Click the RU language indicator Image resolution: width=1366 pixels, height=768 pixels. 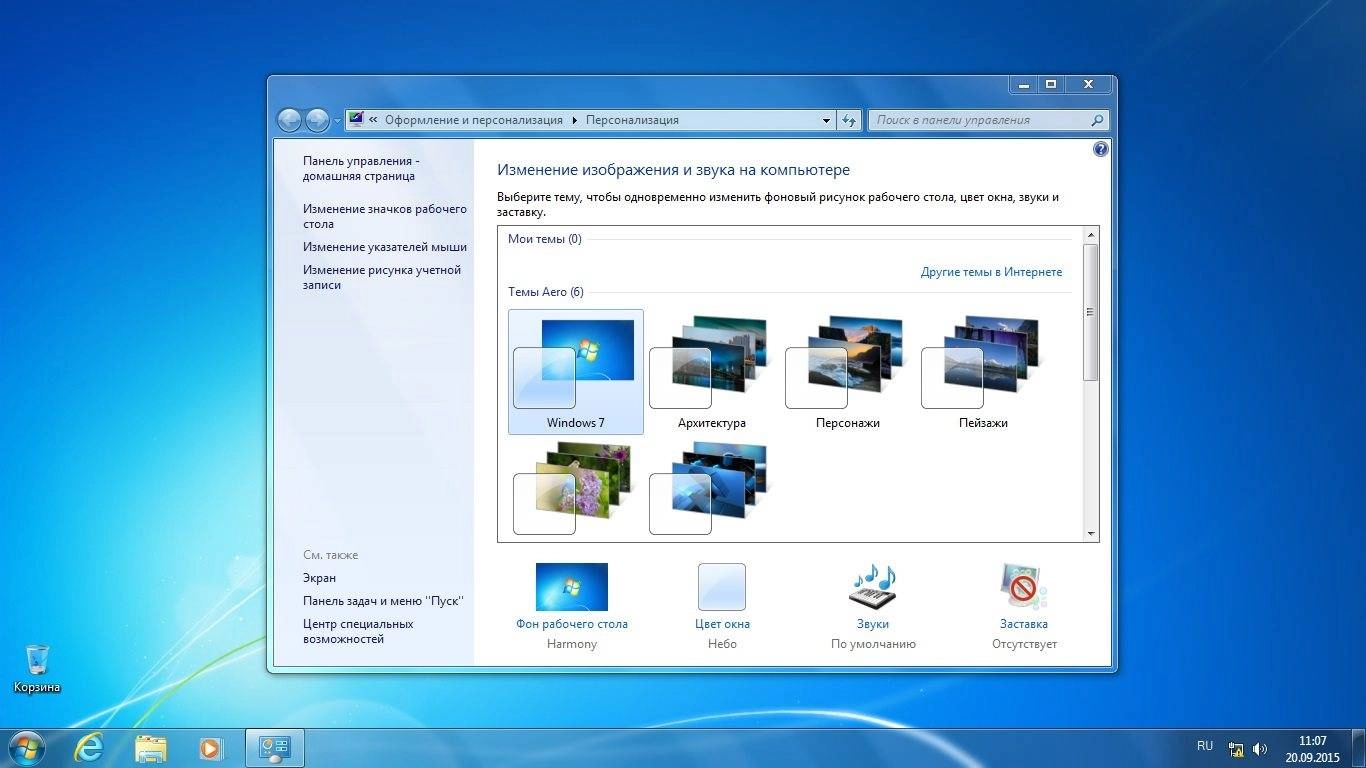pos(1205,747)
